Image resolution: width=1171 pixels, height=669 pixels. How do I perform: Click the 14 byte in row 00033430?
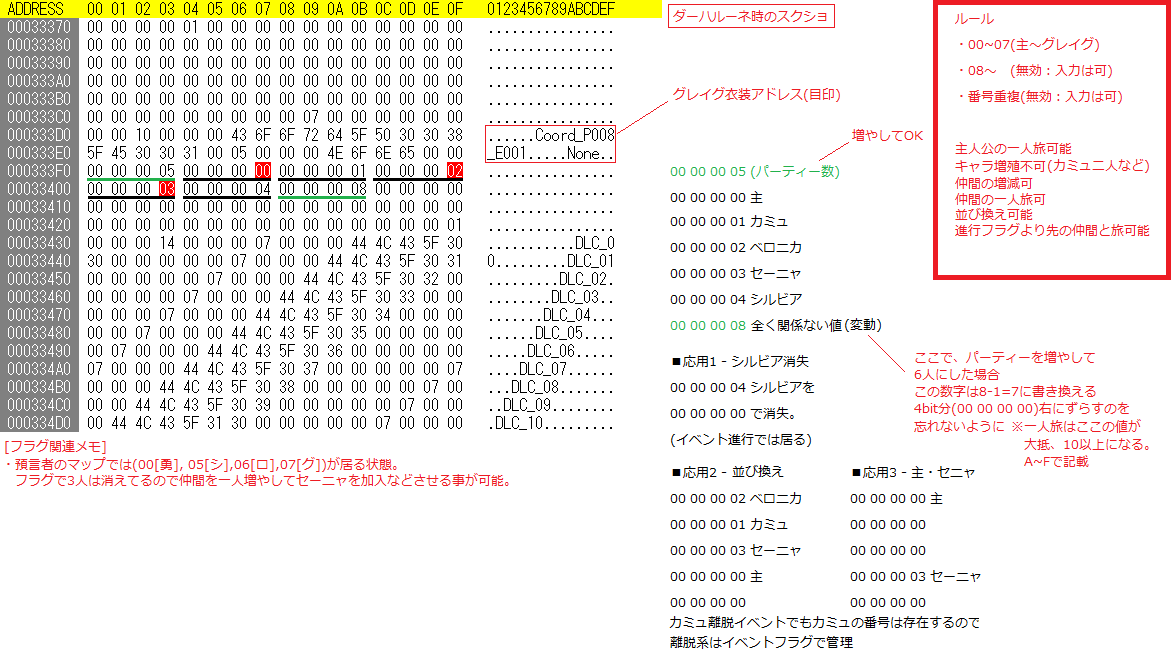[167, 243]
